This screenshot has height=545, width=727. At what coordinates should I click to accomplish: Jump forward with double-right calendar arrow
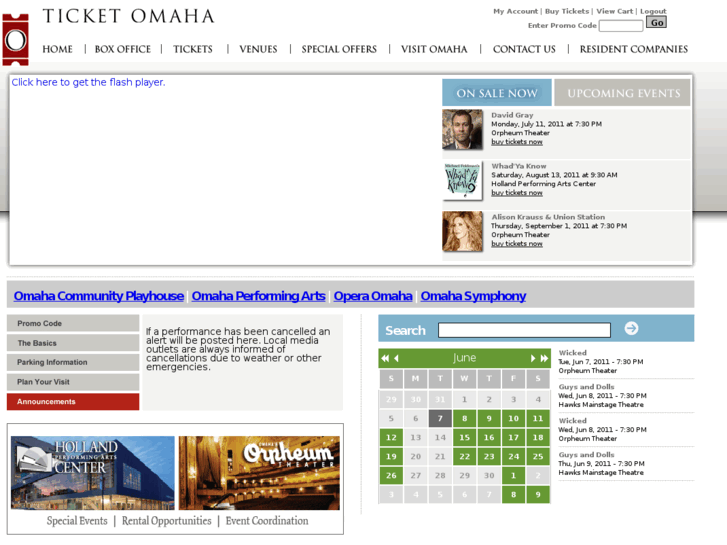[544, 358]
